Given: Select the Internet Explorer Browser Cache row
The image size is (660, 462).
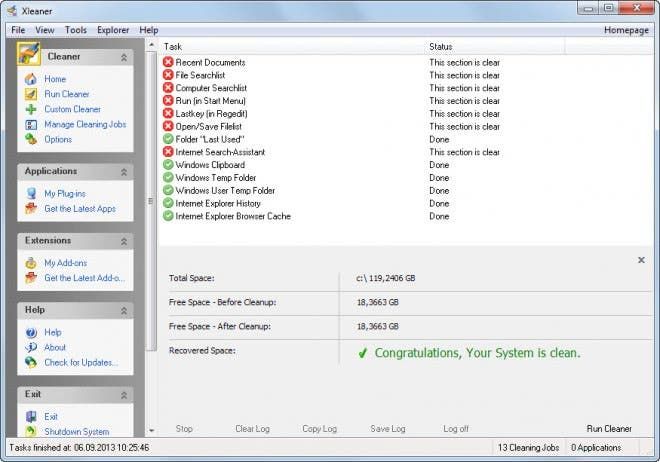Looking at the screenshot, I should 406,216.
